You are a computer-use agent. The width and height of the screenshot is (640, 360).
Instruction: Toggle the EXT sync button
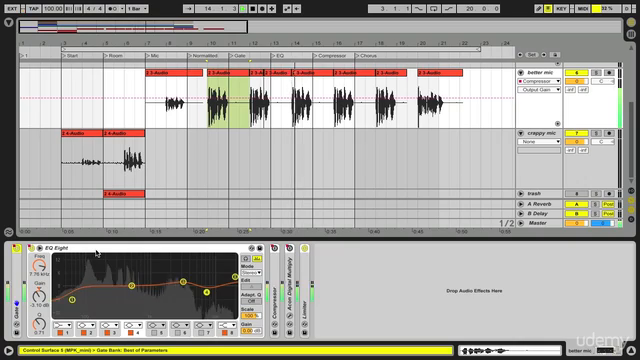point(12,9)
